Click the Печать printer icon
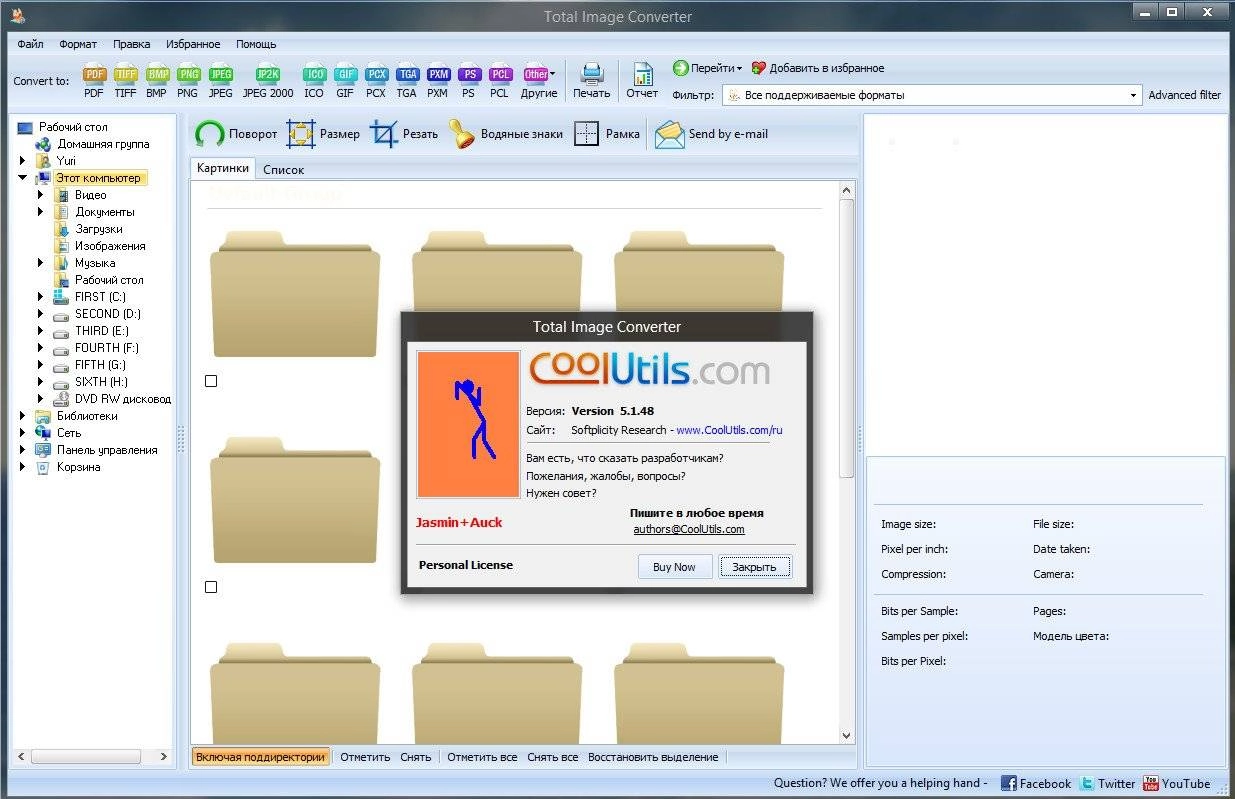 (591, 81)
